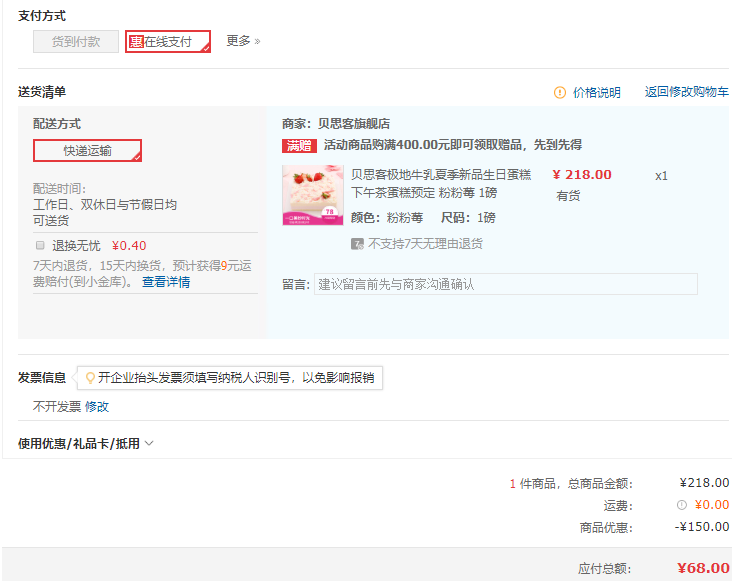Open the strawberry cake product thumbnail

tap(313, 195)
